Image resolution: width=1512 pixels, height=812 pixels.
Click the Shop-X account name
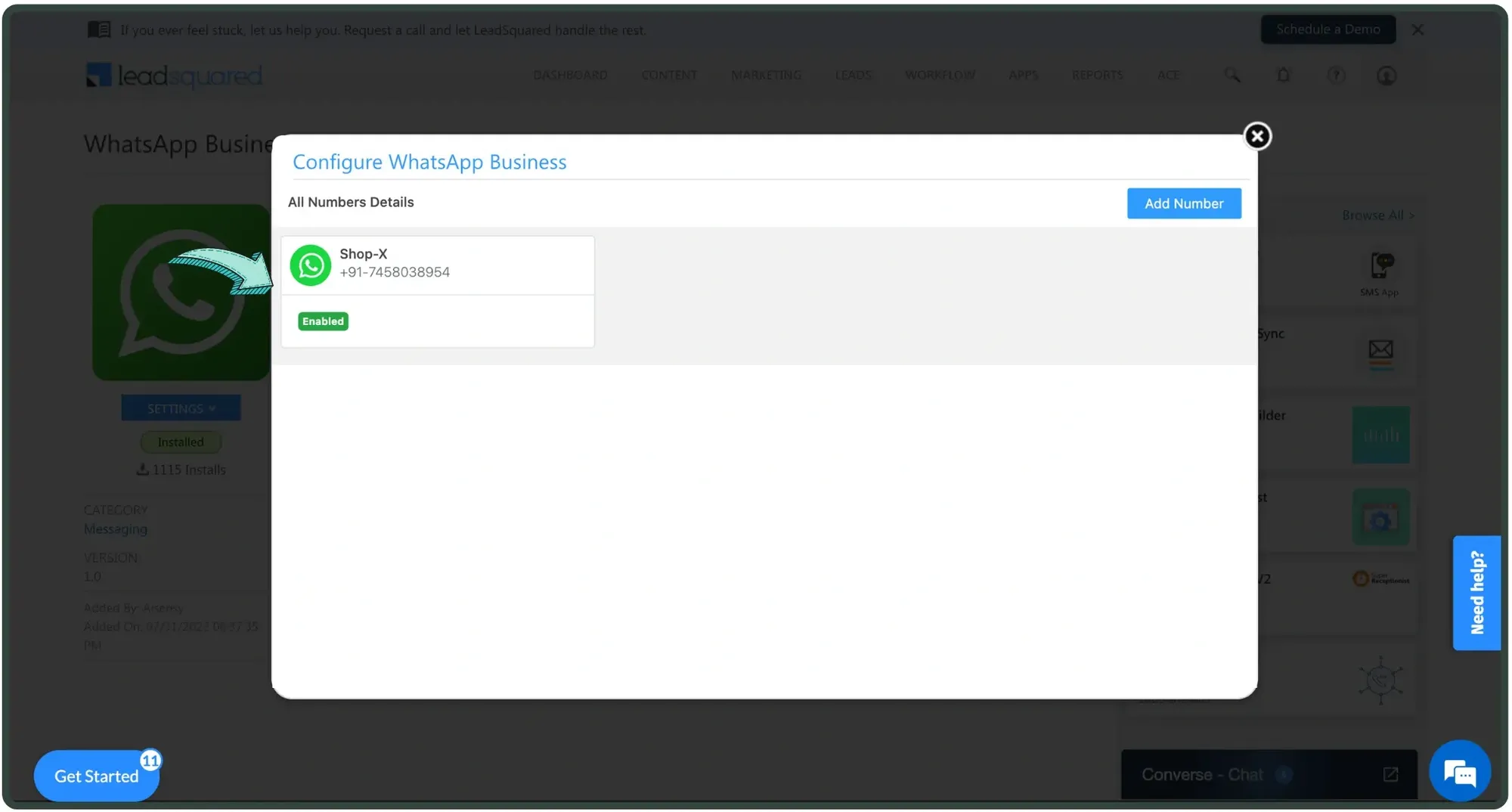[x=363, y=254]
